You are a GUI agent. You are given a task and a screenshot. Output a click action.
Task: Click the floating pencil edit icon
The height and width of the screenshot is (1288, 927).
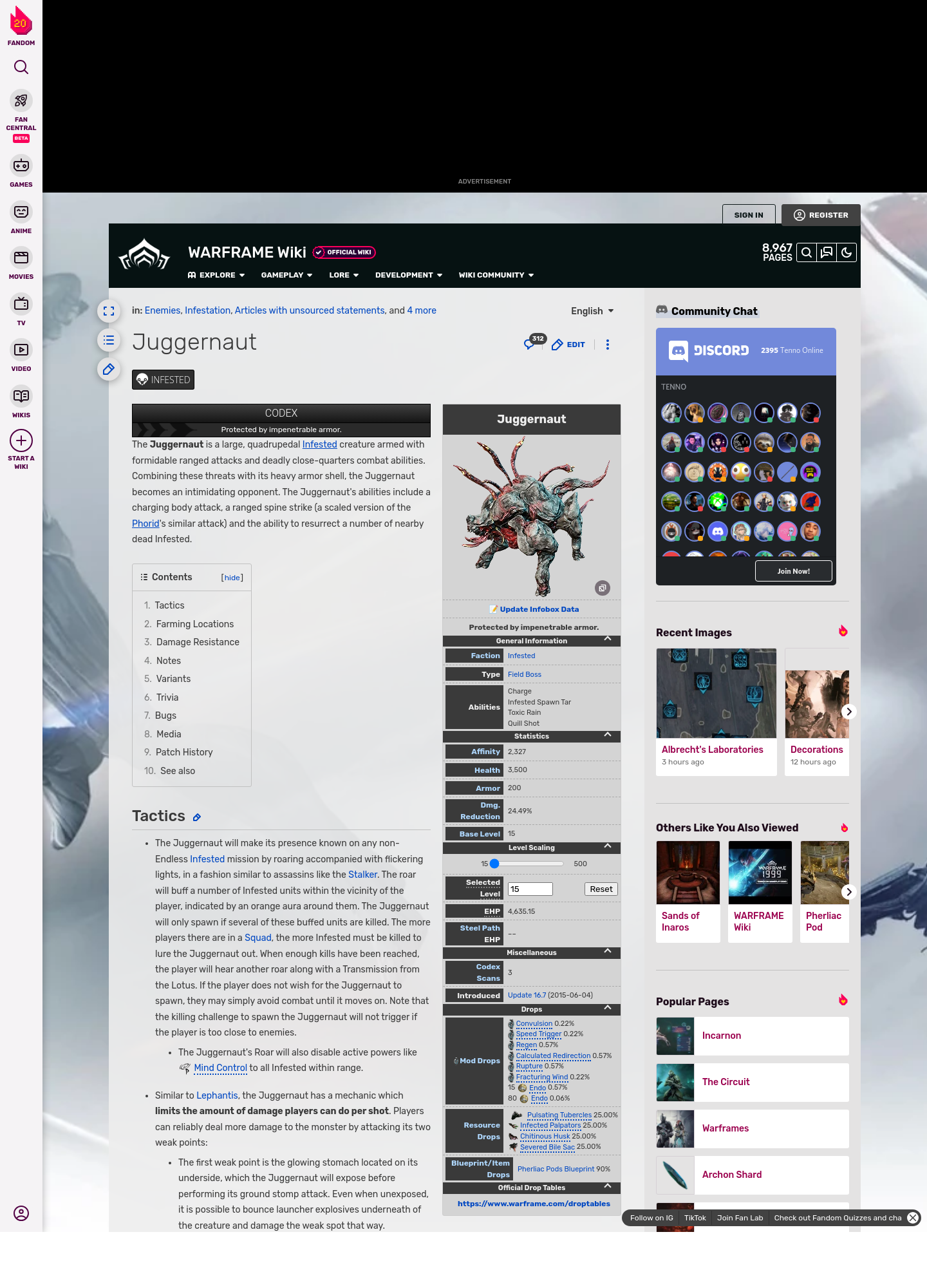pyautogui.click(x=109, y=369)
